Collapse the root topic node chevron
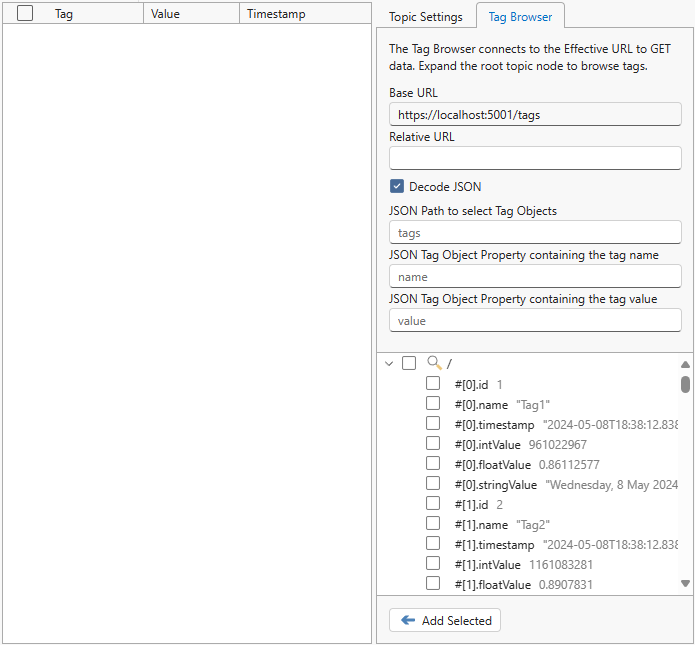Viewport: 695px width, 645px height. coord(389,364)
